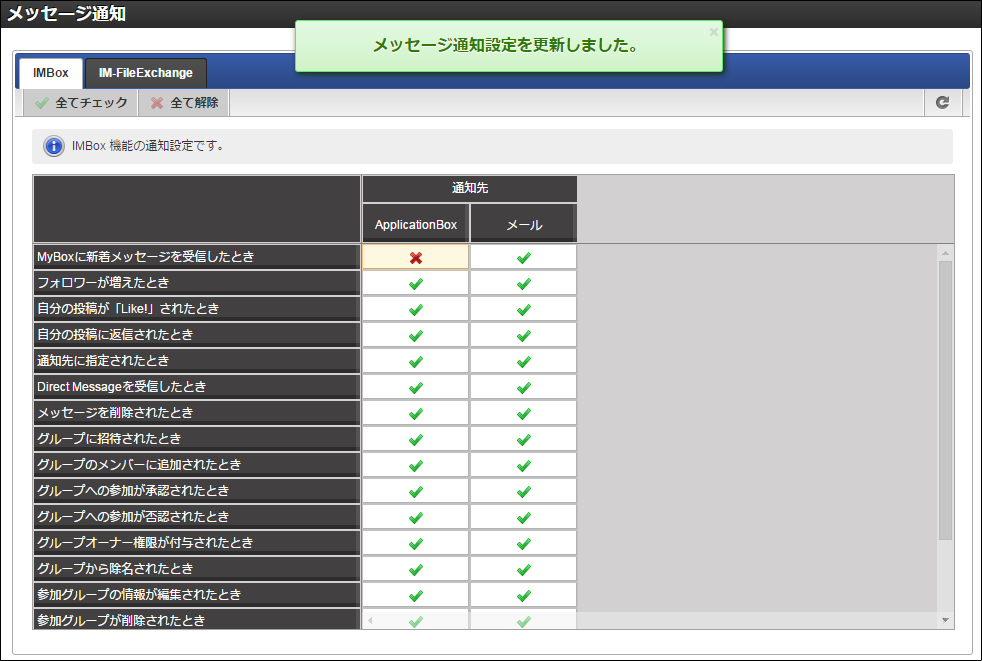
Task: Click the scroll down arrow of the table
Action: pyautogui.click(x=945, y=620)
